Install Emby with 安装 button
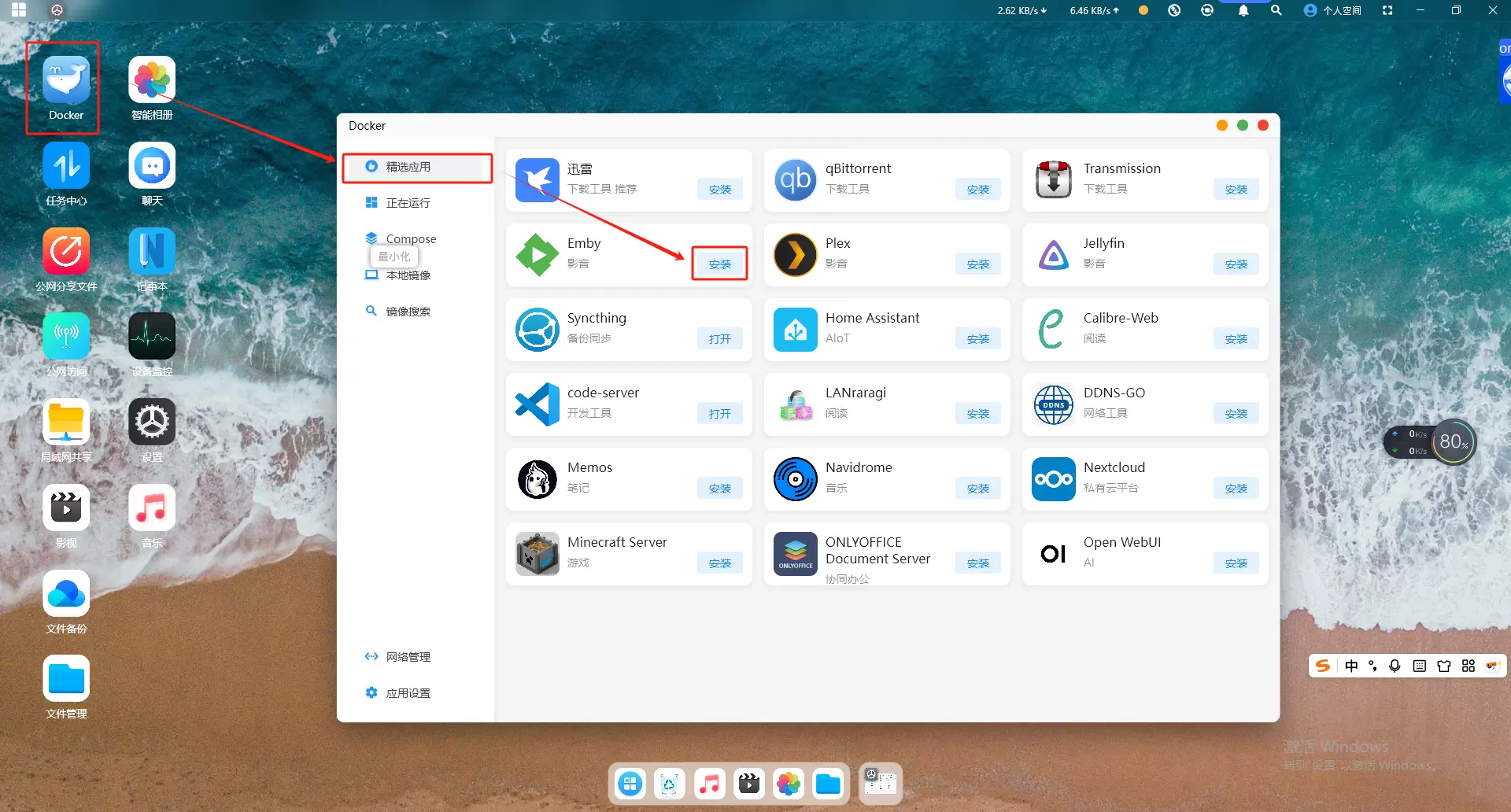Image resolution: width=1511 pixels, height=812 pixels. coord(719,264)
